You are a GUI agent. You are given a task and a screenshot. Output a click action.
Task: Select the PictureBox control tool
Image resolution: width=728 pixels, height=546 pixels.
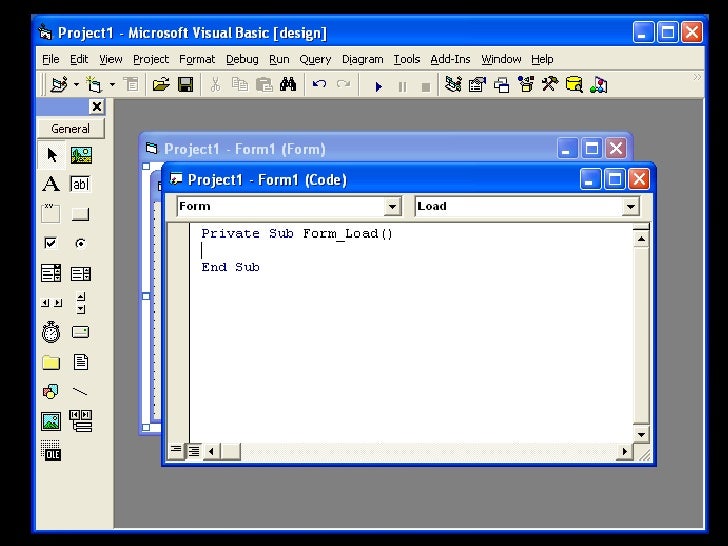click(81, 155)
